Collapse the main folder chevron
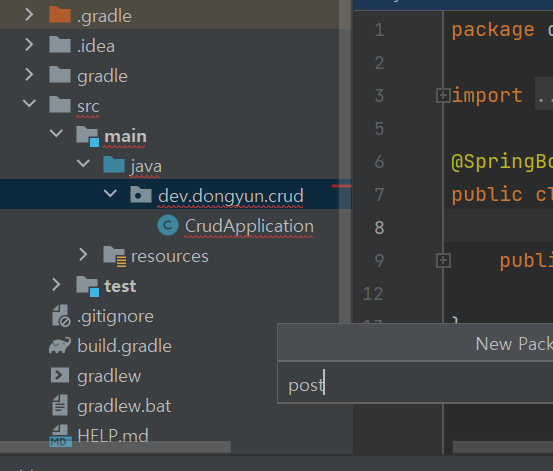The height and width of the screenshot is (471, 553). point(56,133)
